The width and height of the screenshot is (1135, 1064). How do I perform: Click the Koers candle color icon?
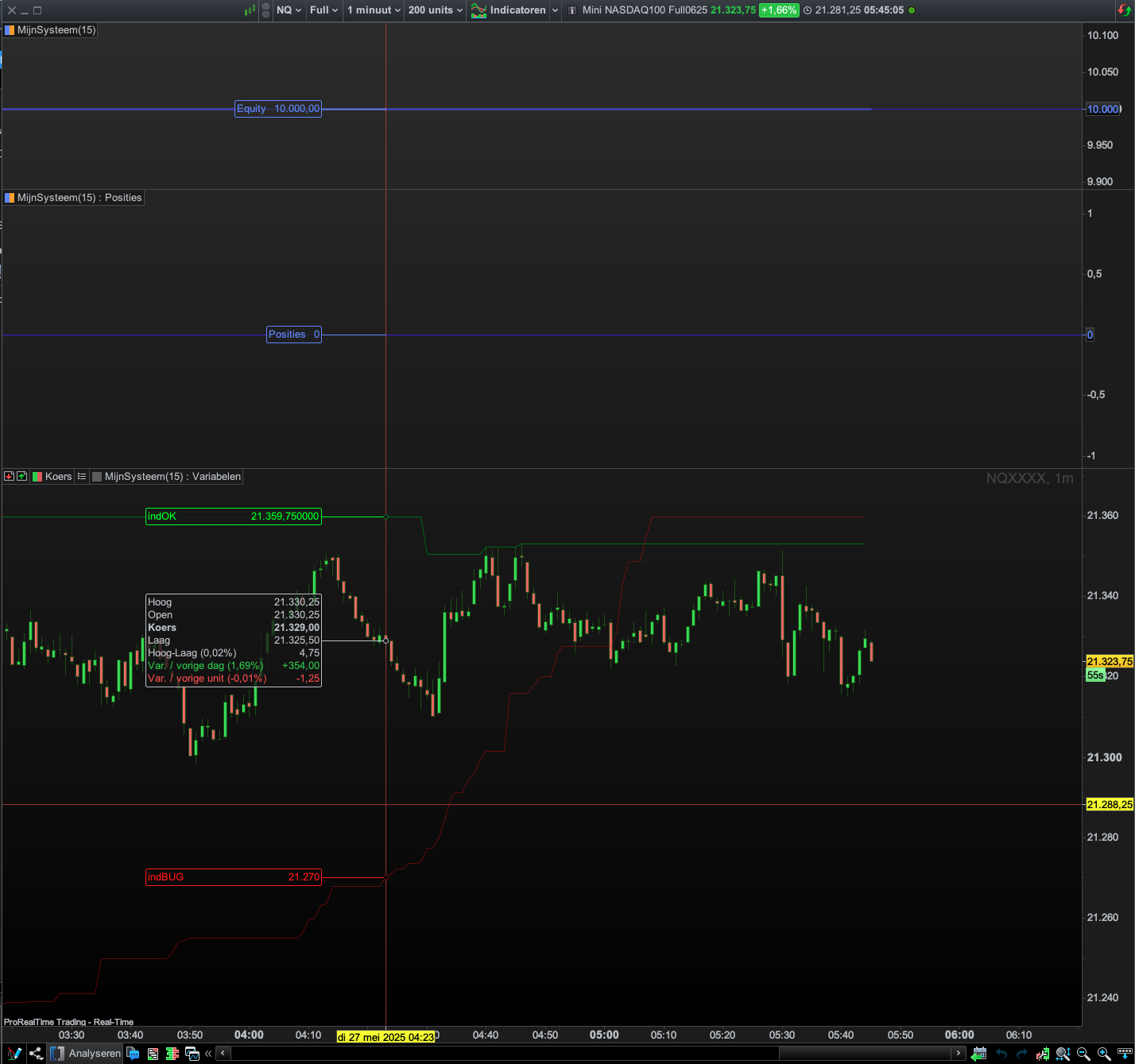[37, 477]
